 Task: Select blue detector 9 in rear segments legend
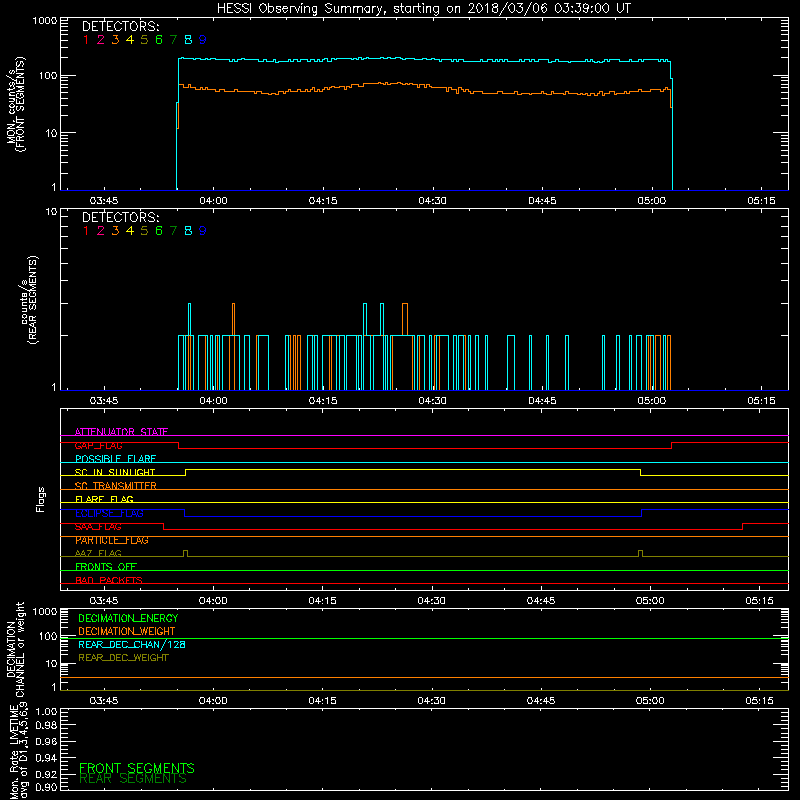point(203,231)
